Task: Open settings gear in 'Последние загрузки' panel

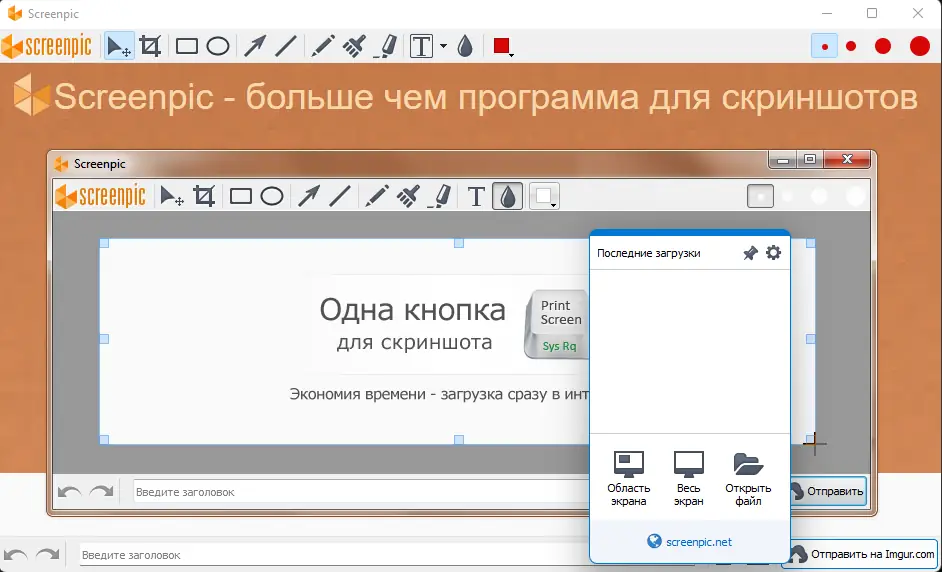Action: [773, 252]
